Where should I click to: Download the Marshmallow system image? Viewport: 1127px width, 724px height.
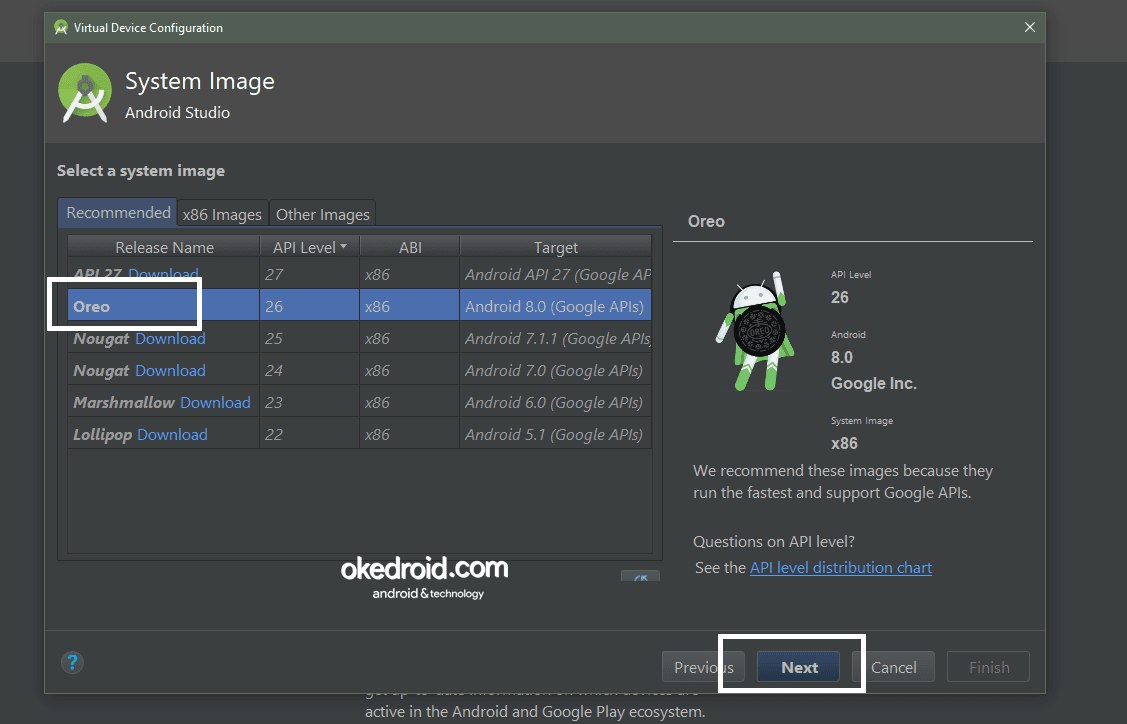216,403
